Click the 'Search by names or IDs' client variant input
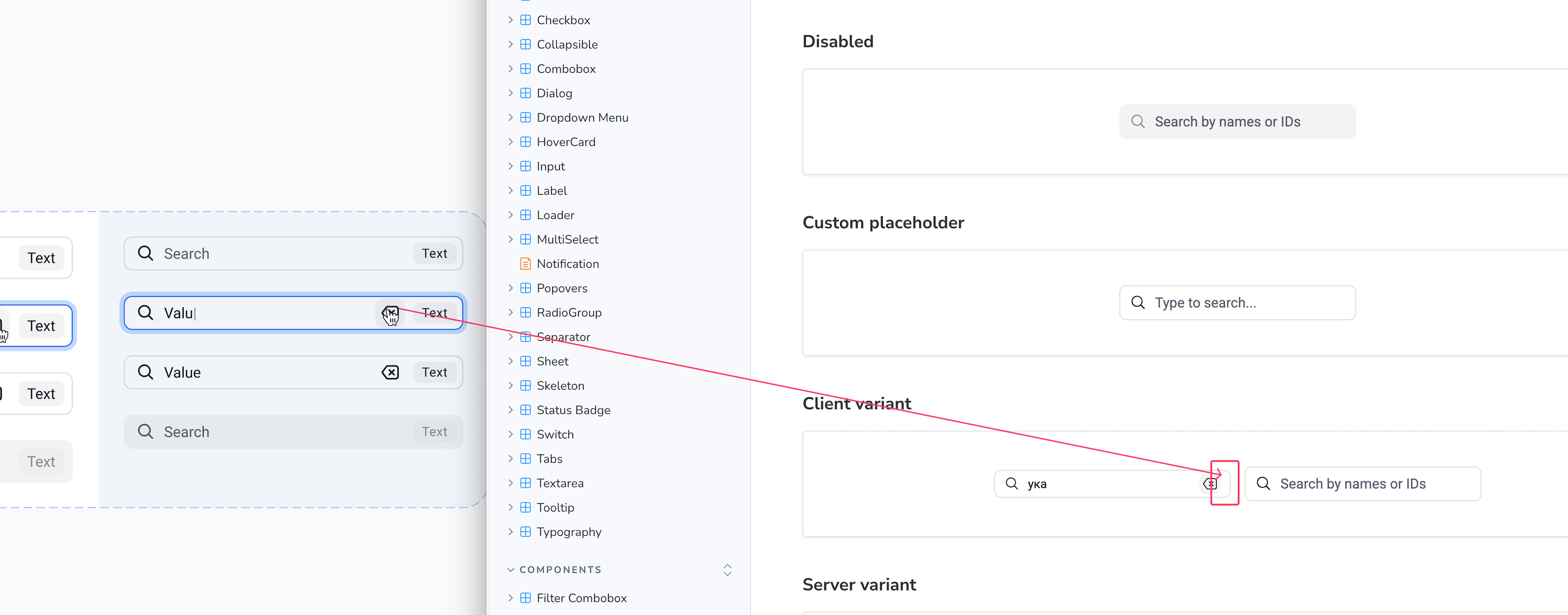Viewport: 1568px width, 615px height. 1362,484
